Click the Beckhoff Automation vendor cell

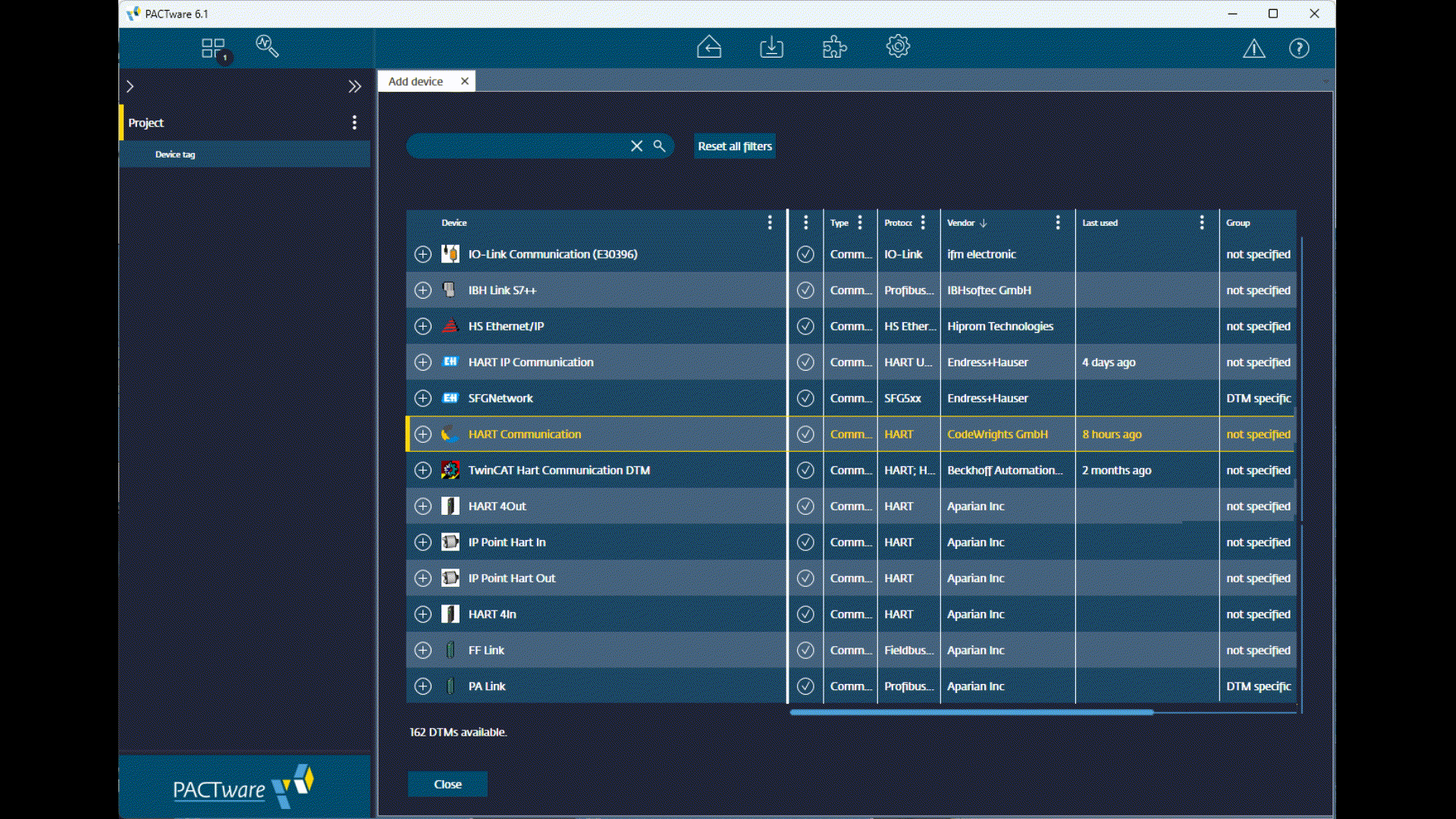(1007, 470)
